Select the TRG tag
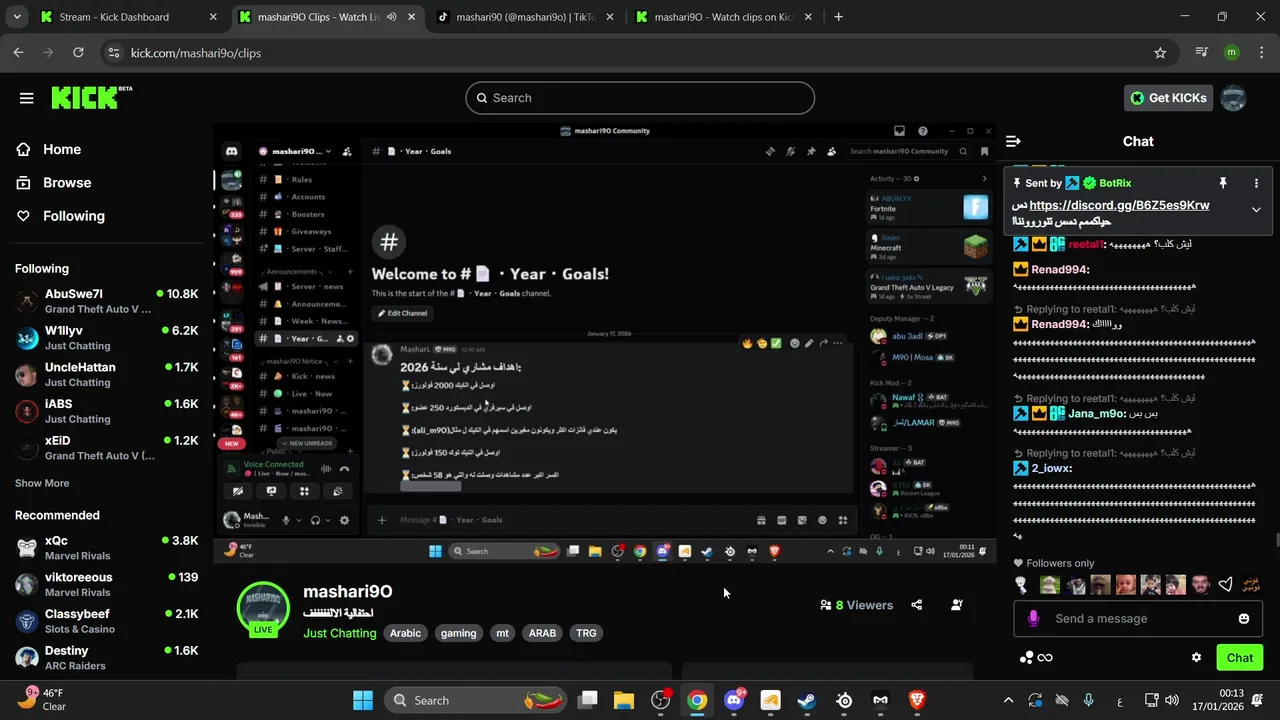The image size is (1280, 720). [586, 633]
